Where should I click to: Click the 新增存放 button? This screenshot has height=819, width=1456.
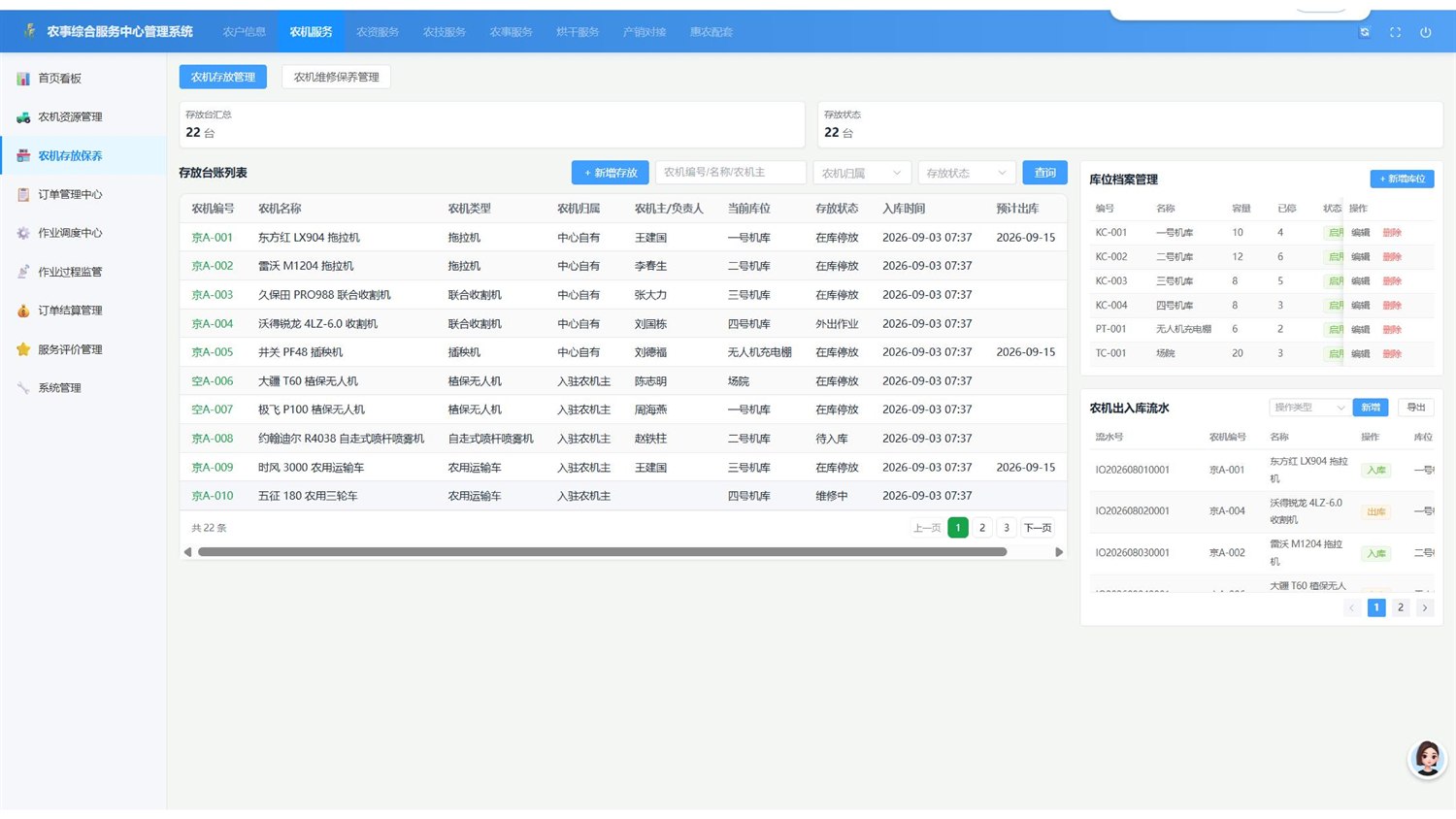(611, 173)
